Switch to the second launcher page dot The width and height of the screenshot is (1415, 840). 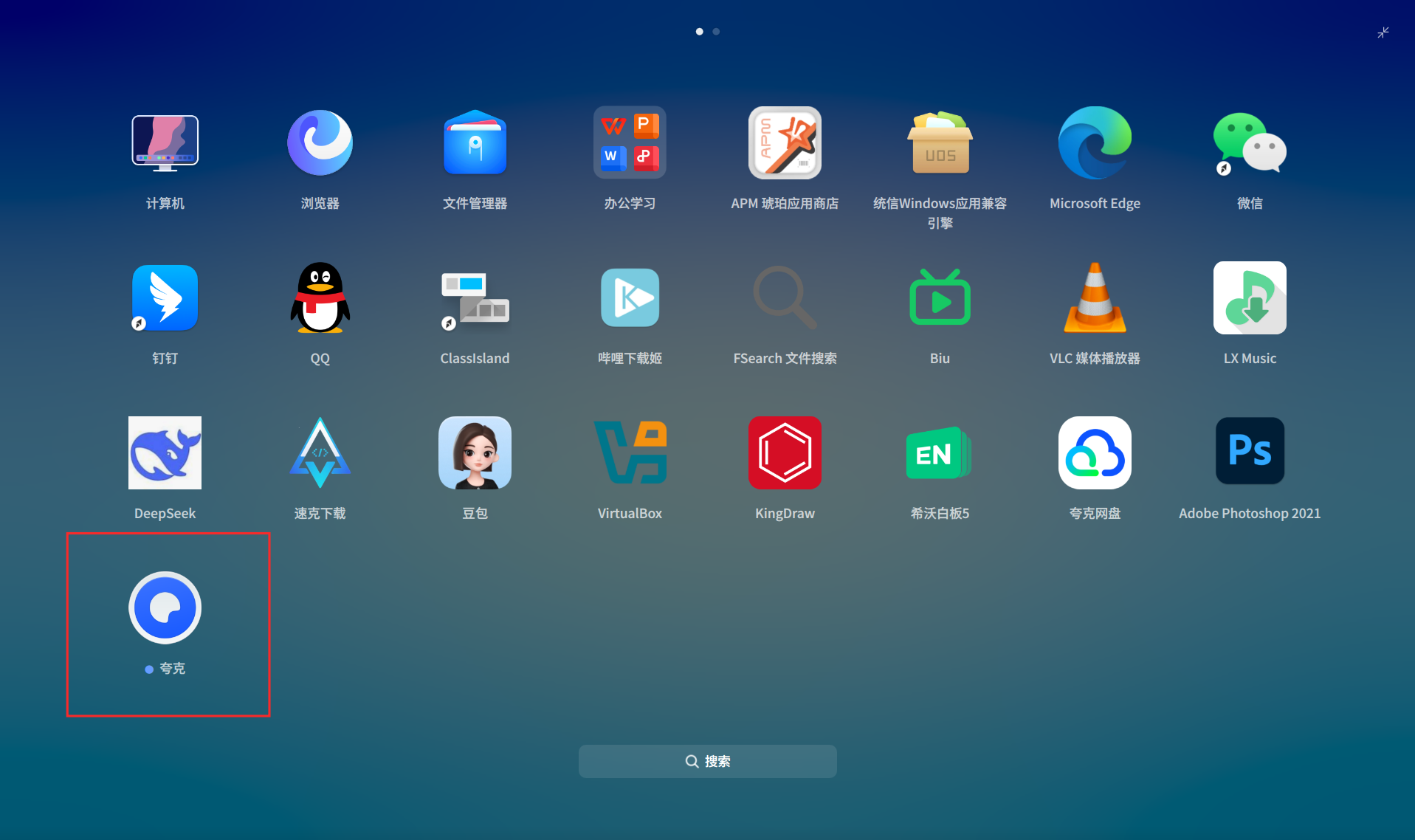point(716,32)
